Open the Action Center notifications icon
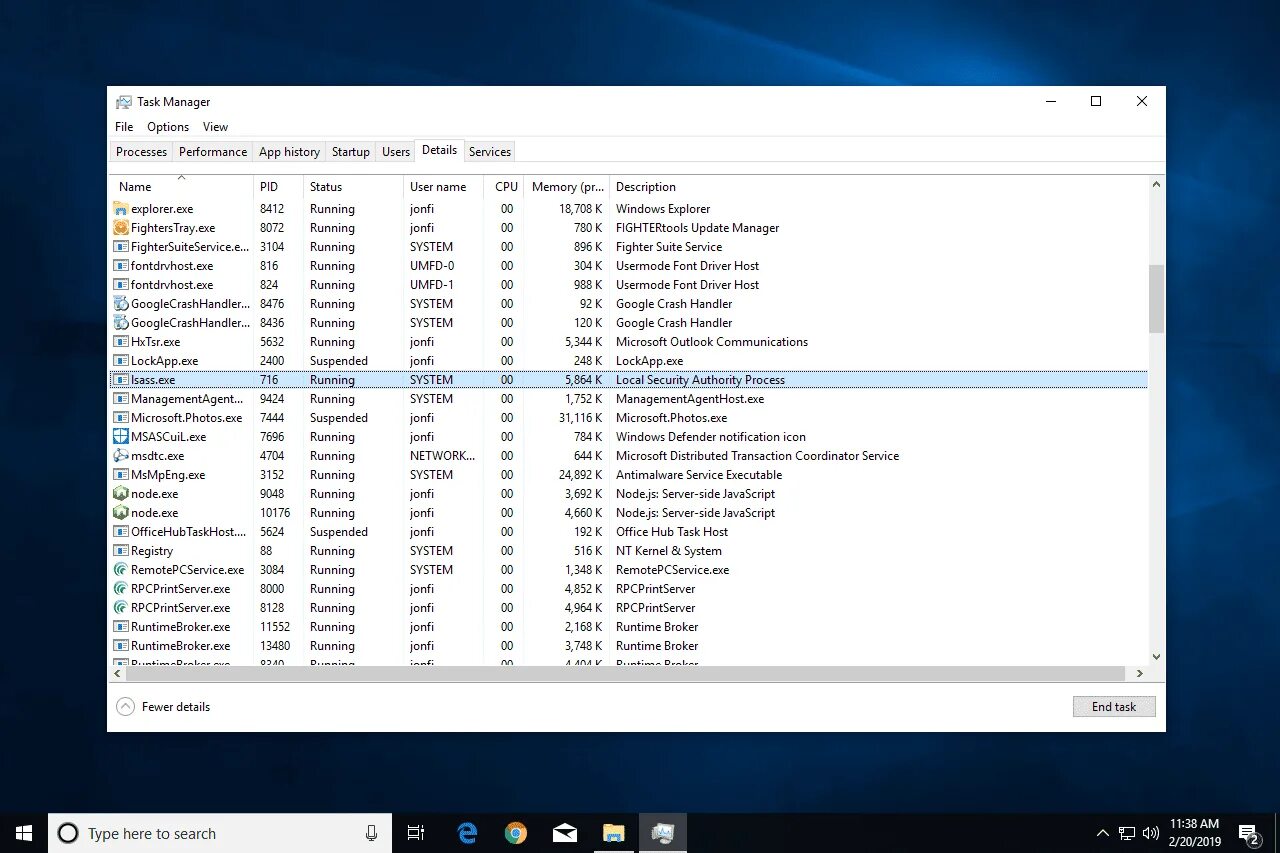 (1249, 833)
